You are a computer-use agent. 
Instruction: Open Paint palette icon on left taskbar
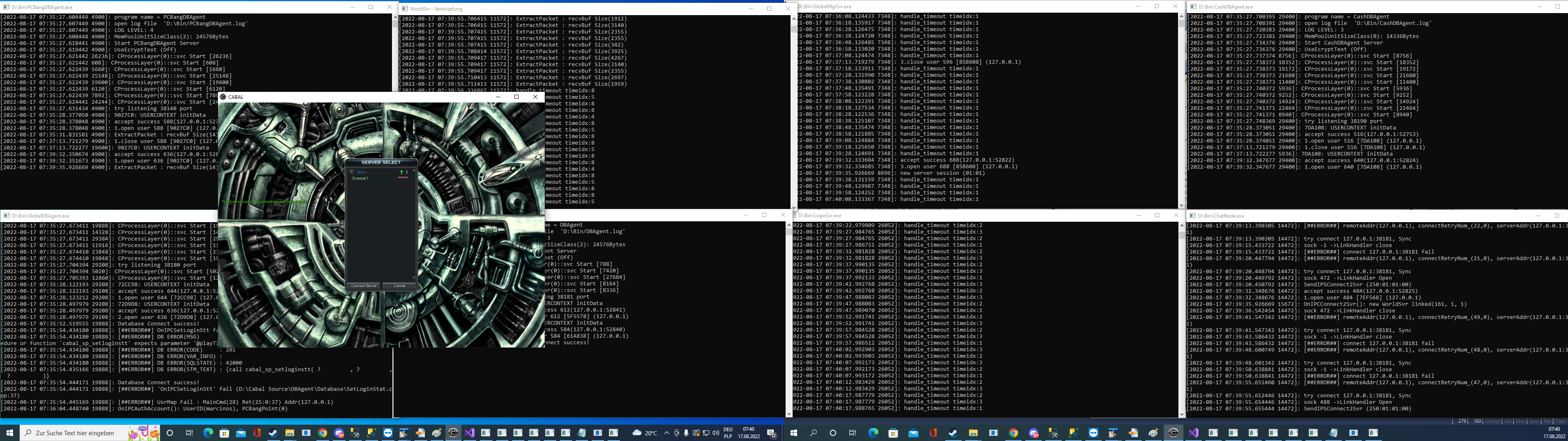pos(437,433)
